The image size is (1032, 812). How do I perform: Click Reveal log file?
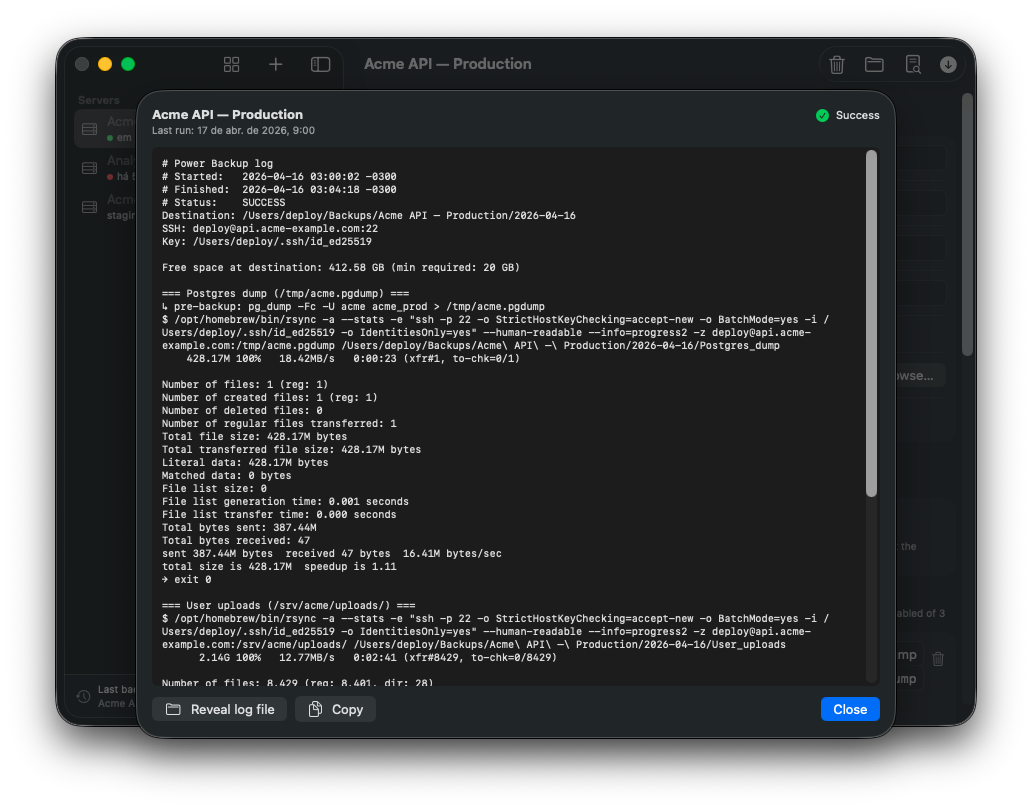pyautogui.click(x=219, y=709)
